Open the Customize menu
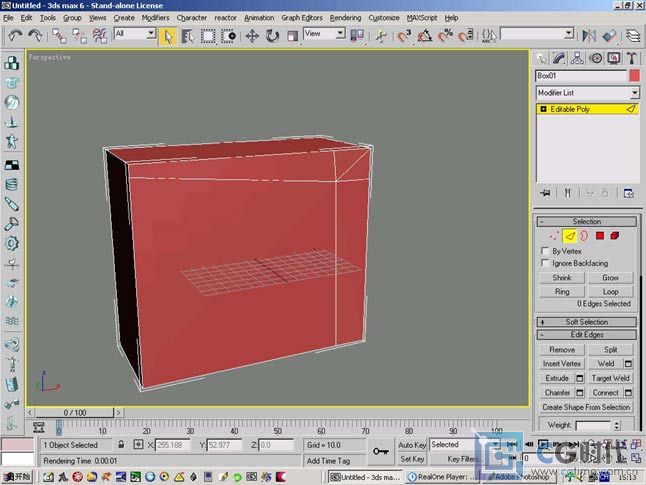Image resolution: width=646 pixels, height=485 pixels. point(384,18)
